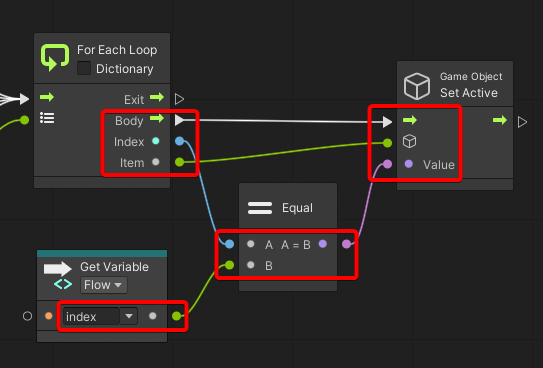The height and width of the screenshot is (368, 543).
Task: Click the blue Index output port
Action: (x=179, y=141)
